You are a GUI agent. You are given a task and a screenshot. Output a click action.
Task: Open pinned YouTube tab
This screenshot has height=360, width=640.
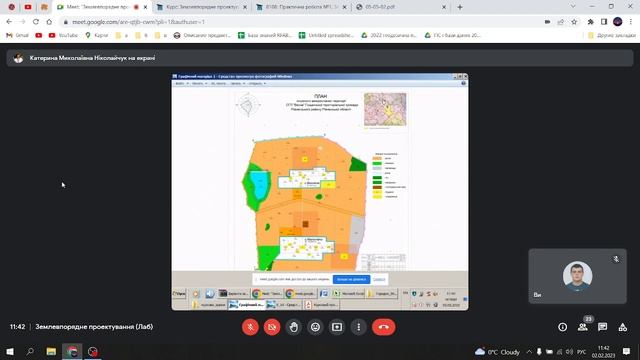point(28,7)
